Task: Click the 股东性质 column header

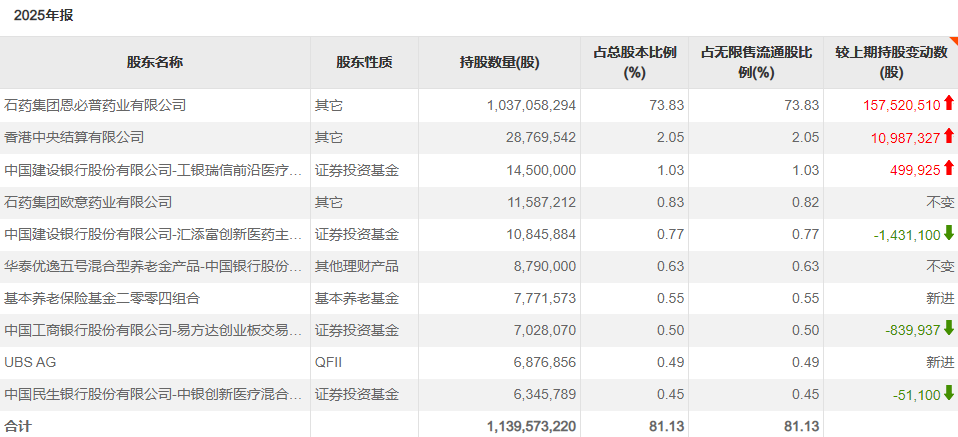Action: (364, 62)
